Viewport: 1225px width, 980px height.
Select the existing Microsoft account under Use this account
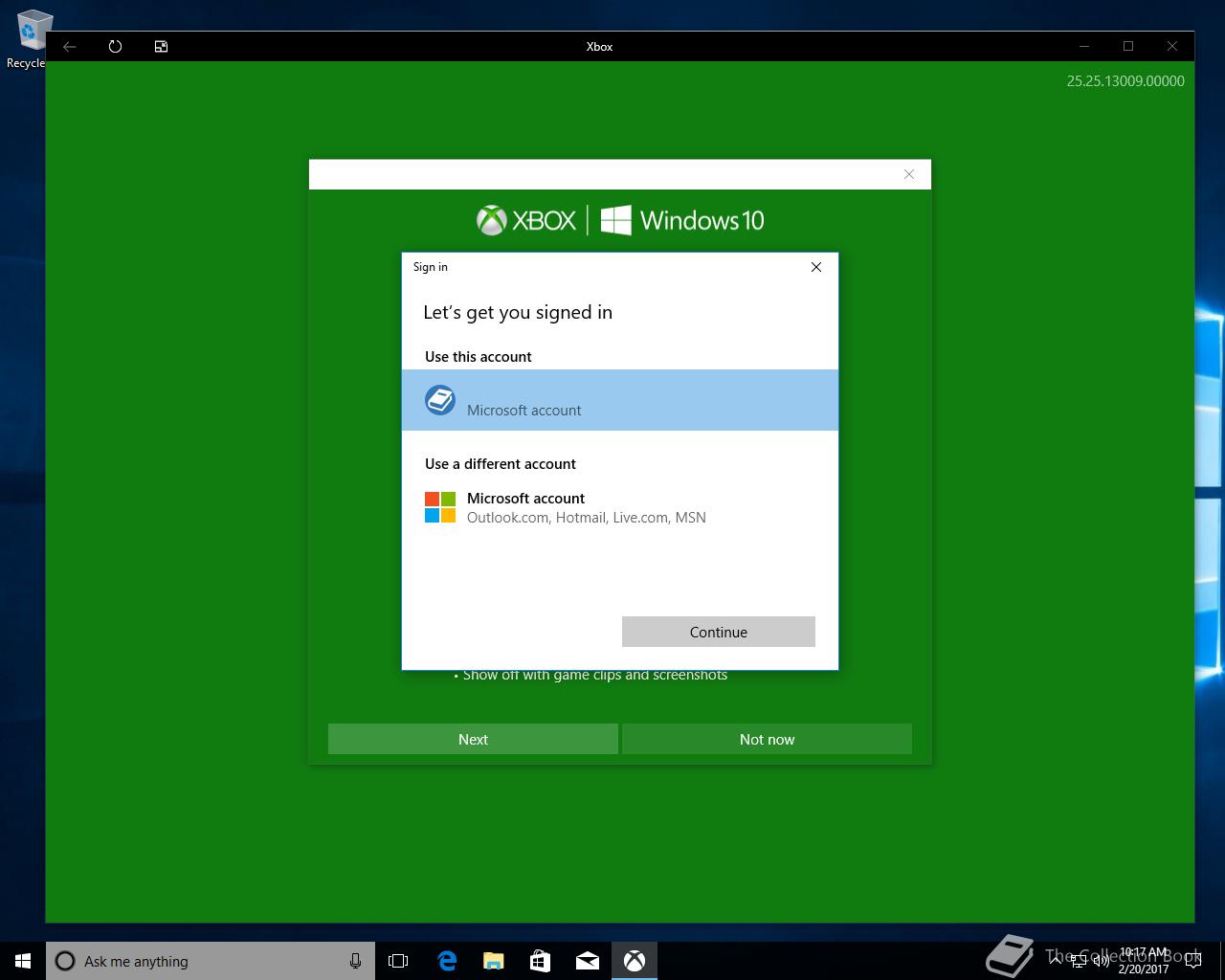click(x=620, y=400)
